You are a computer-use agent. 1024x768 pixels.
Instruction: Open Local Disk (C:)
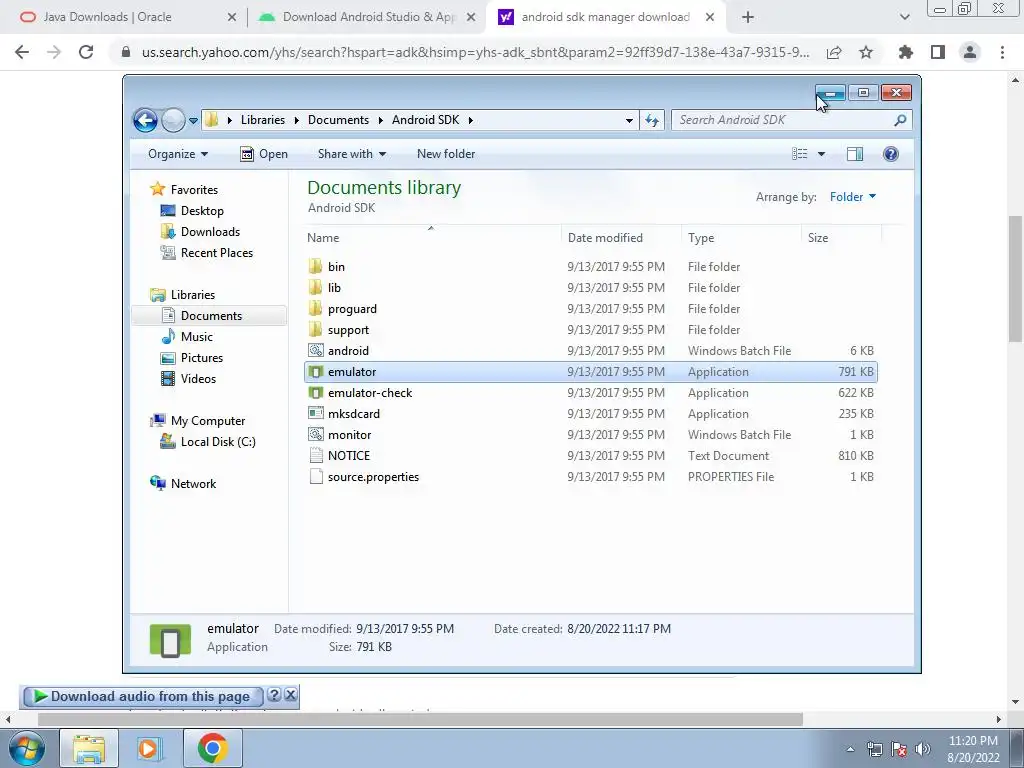(x=217, y=442)
